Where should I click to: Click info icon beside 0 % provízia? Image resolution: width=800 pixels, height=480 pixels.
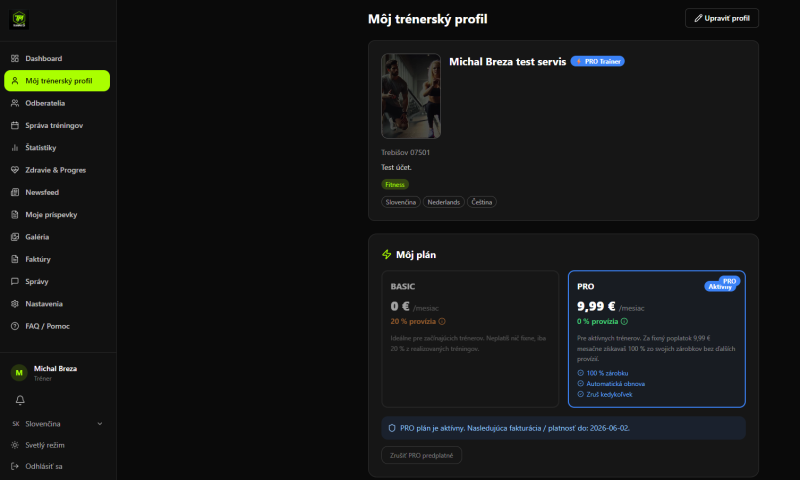click(624, 321)
